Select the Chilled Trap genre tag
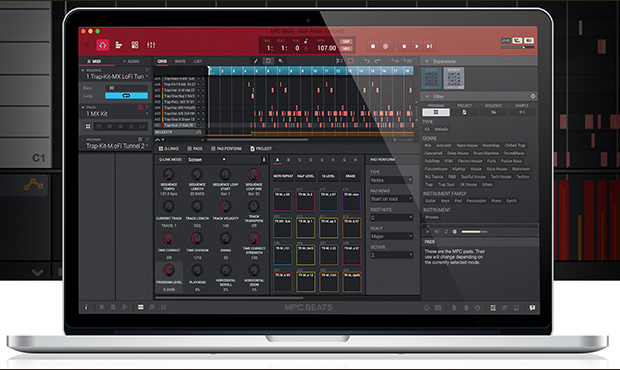Screen dimensions: 620x370 point(515,145)
